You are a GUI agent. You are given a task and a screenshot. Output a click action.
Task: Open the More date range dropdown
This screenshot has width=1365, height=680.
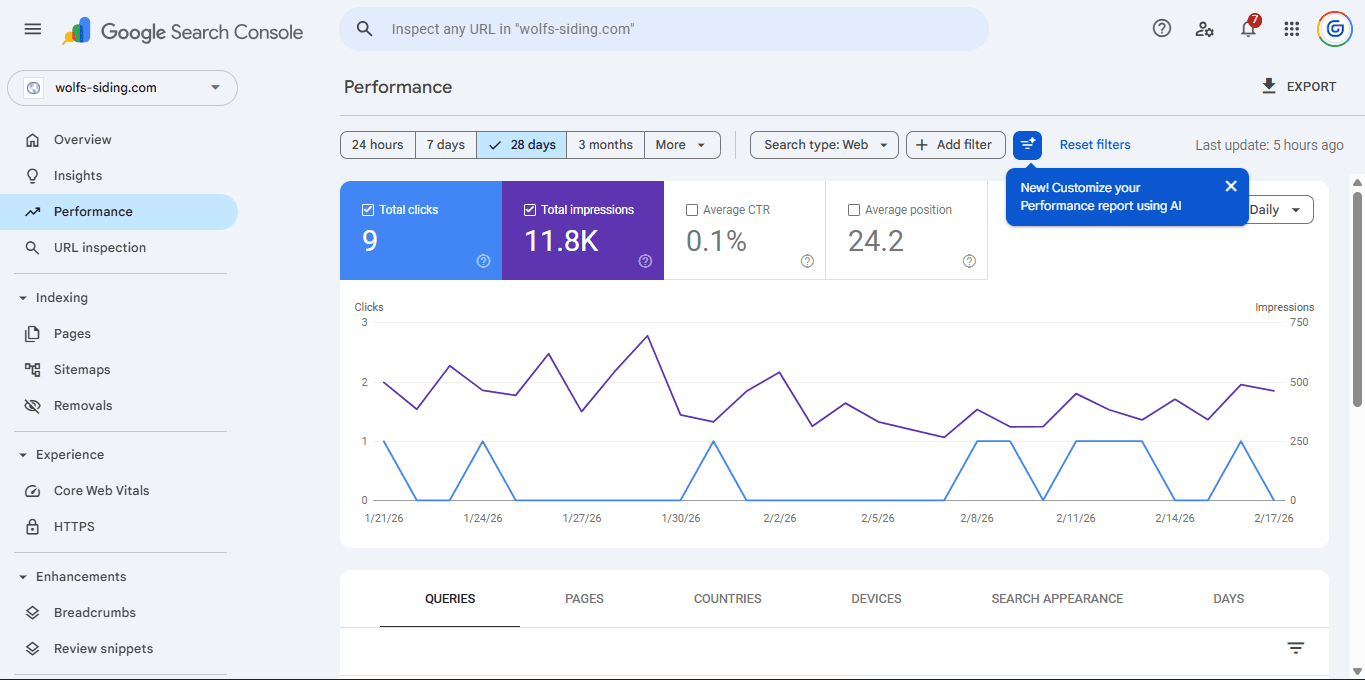coord(682,145)
